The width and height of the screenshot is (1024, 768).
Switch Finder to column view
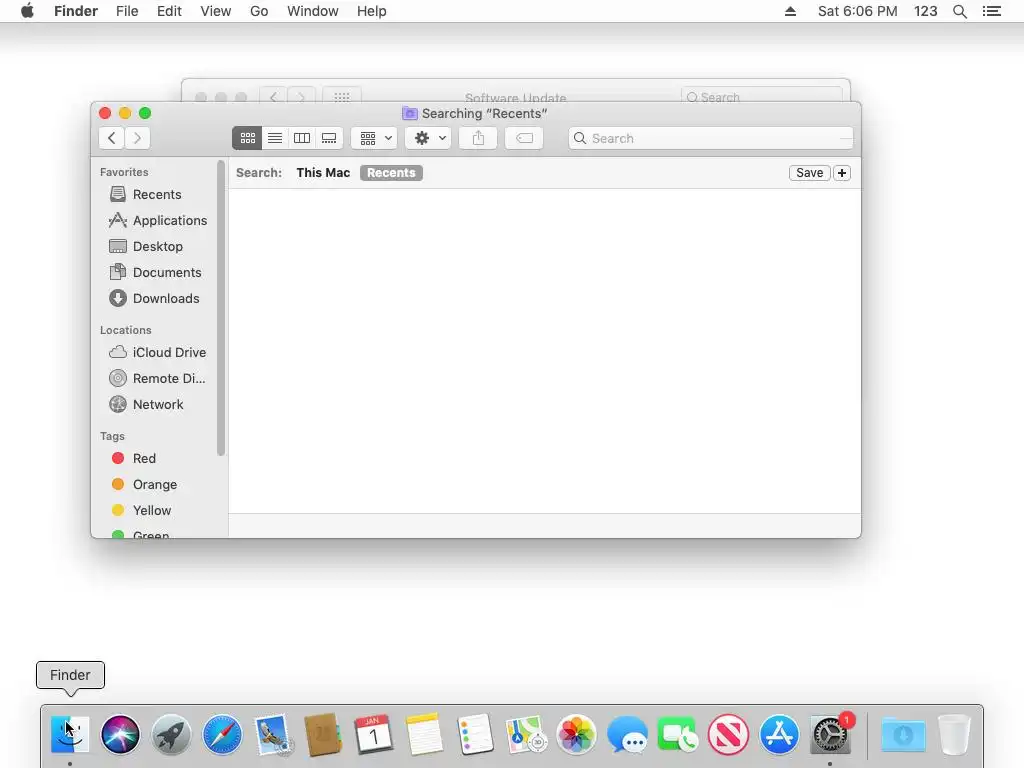[x=302, y=138]
